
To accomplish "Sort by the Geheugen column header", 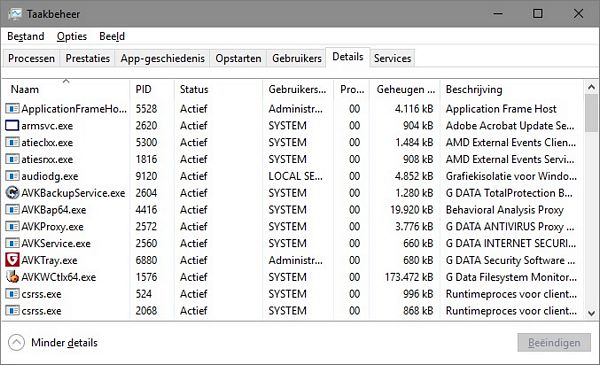I will pyautogui.click(x=405, y=89).
